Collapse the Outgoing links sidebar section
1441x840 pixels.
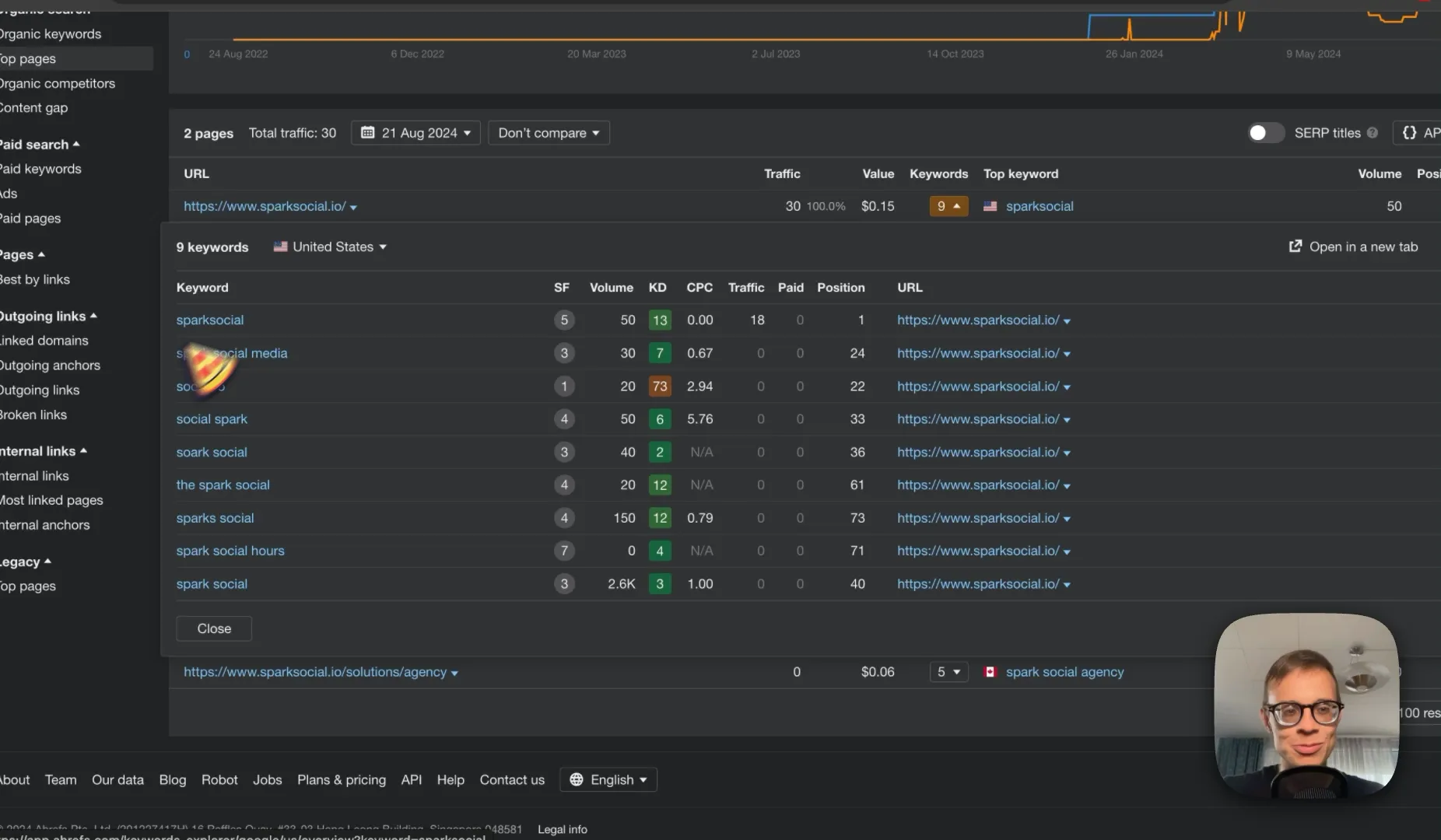[x=48, y=316]
